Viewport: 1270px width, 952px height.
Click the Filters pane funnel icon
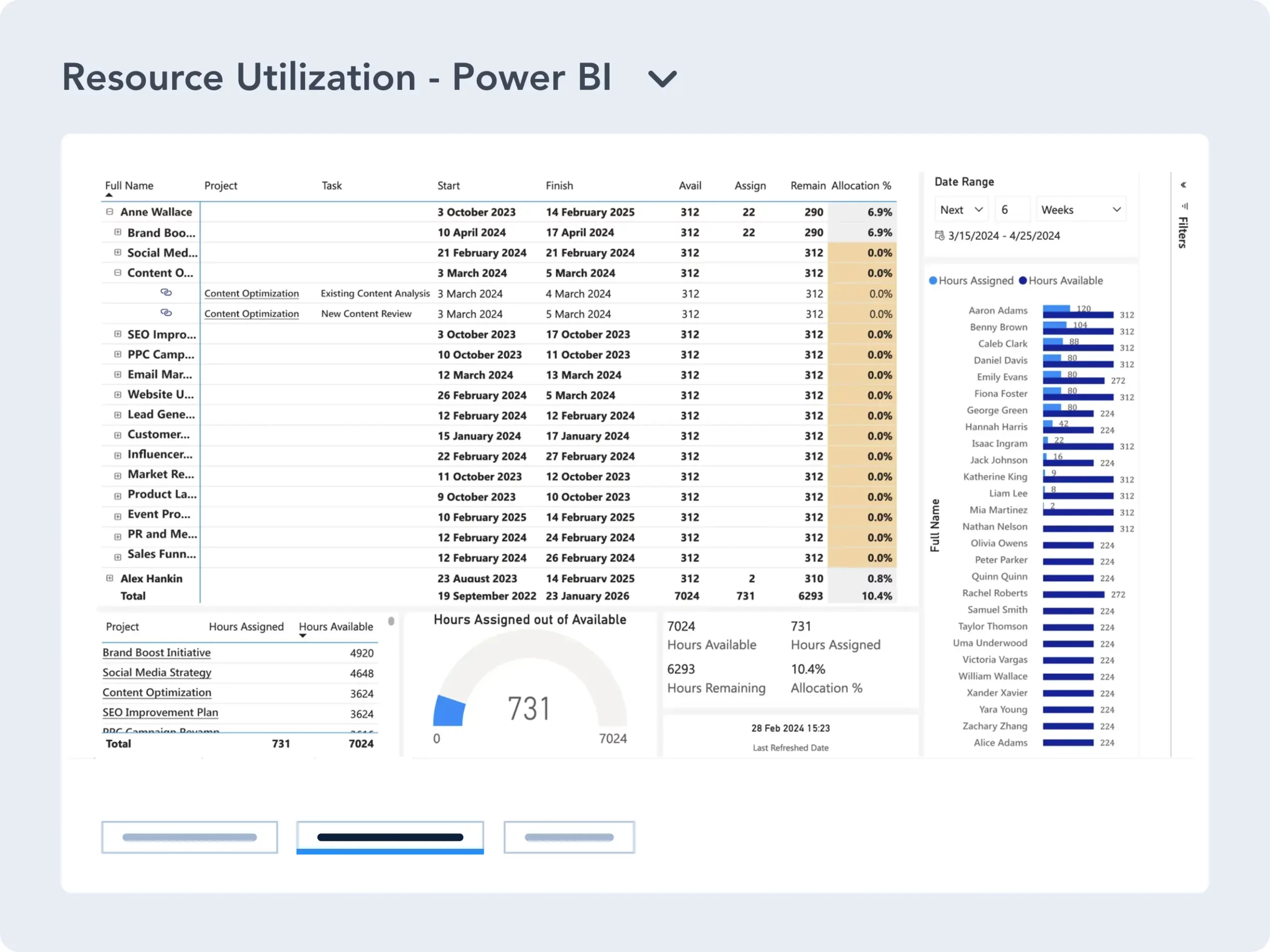click(x=1185, y=206)
